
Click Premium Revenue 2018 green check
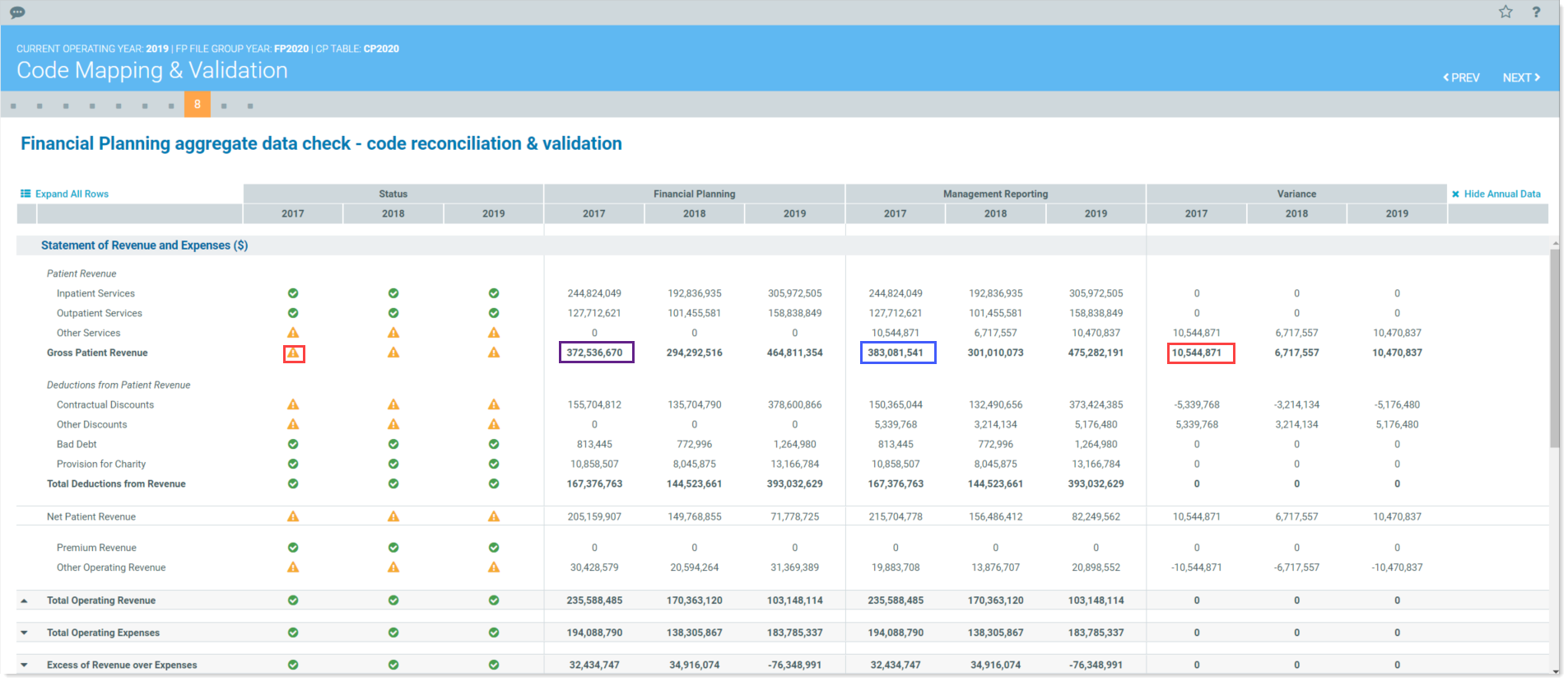point(393,548)
